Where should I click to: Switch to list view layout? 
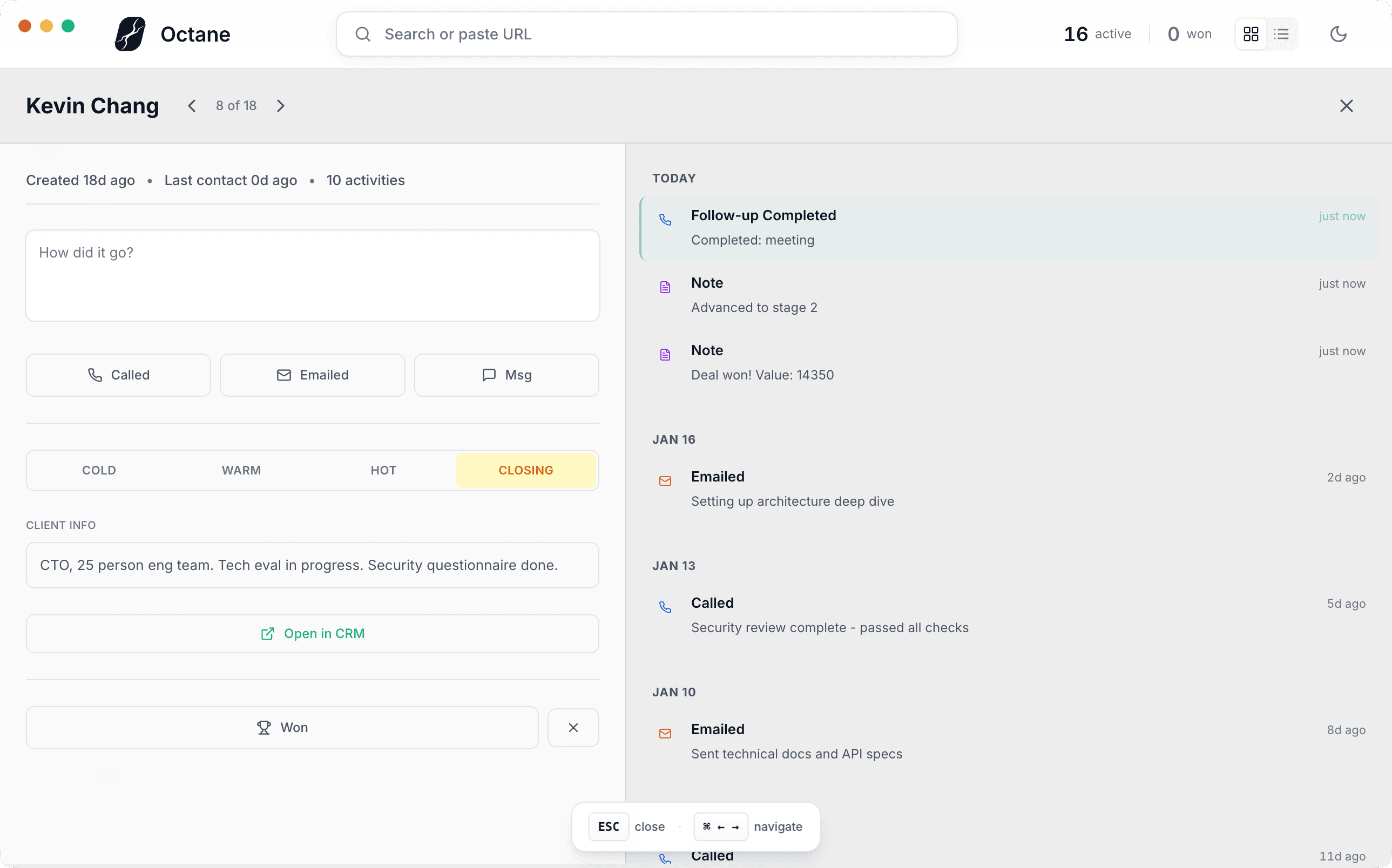(x=1281, y=35)
